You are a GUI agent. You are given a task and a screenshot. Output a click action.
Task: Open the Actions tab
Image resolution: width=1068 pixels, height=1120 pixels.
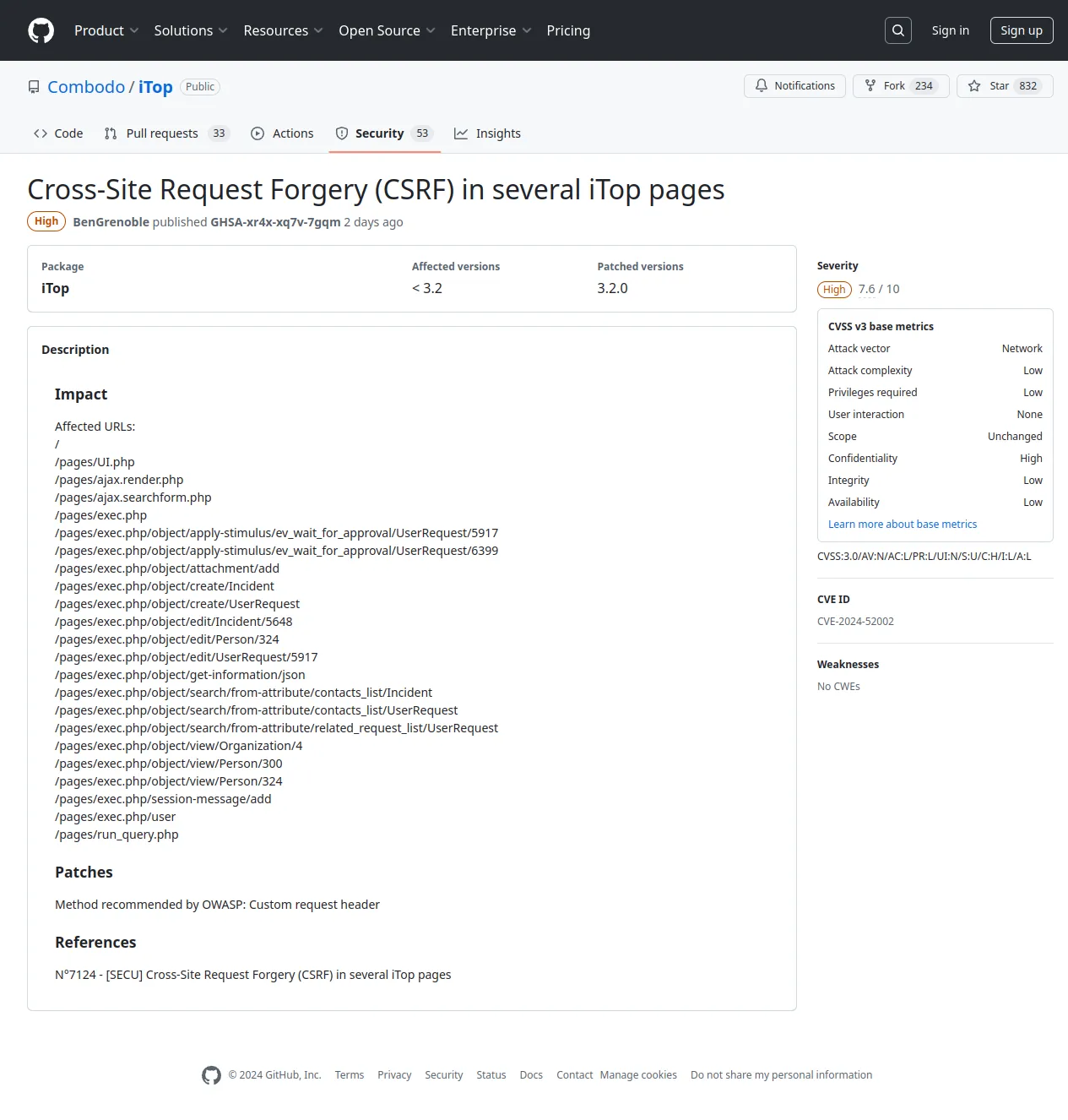pyautogui.click(x=282, y=133)
